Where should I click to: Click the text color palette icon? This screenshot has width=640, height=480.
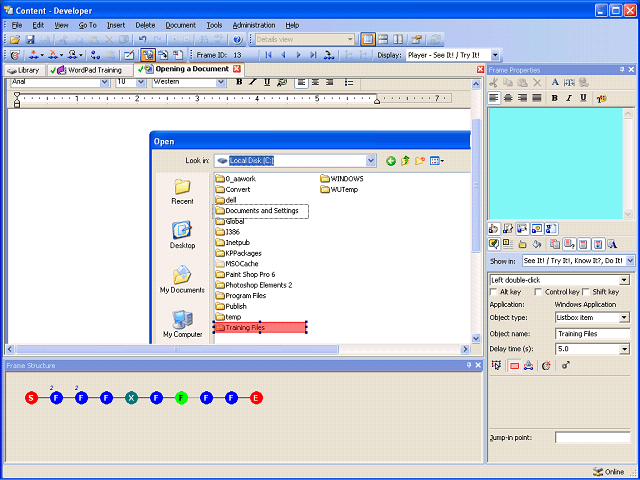[x=602, y=98]
